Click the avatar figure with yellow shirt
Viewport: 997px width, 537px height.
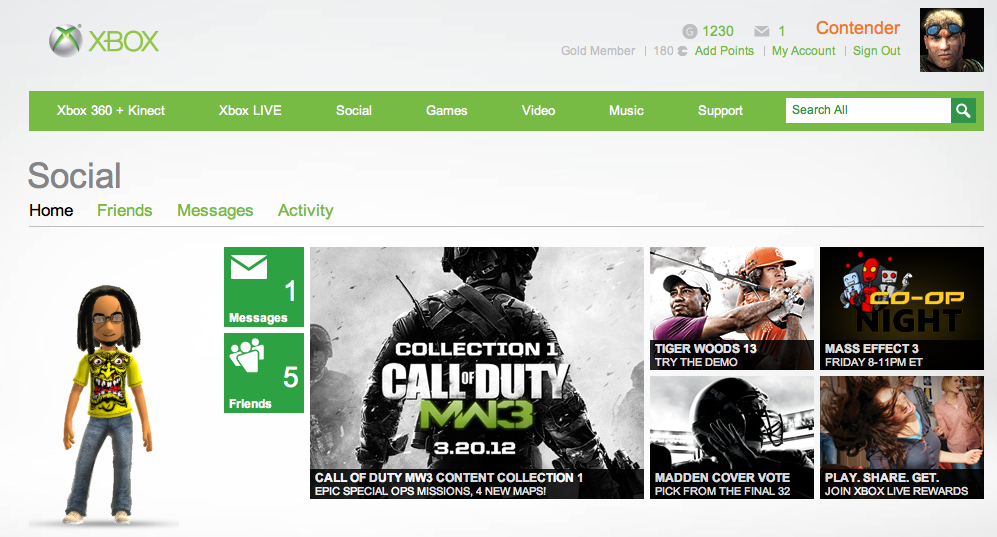pos(107,404)
